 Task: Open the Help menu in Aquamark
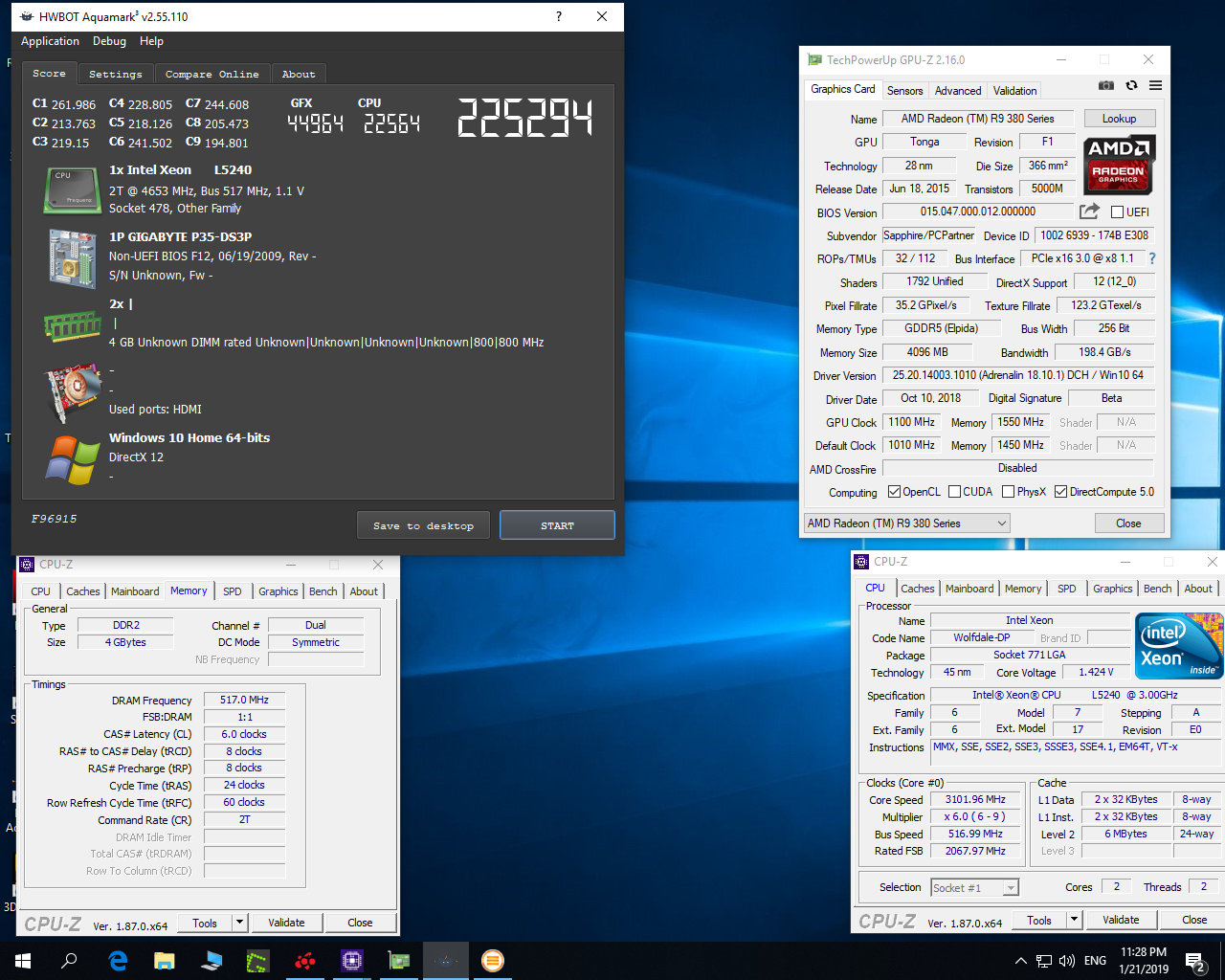tap(151, 41)
